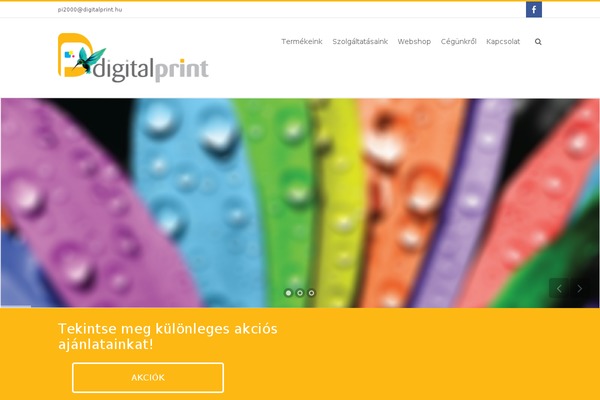Click the digitalprint hummingbird logo
This screenshot has height=400, width=600.
133,58
